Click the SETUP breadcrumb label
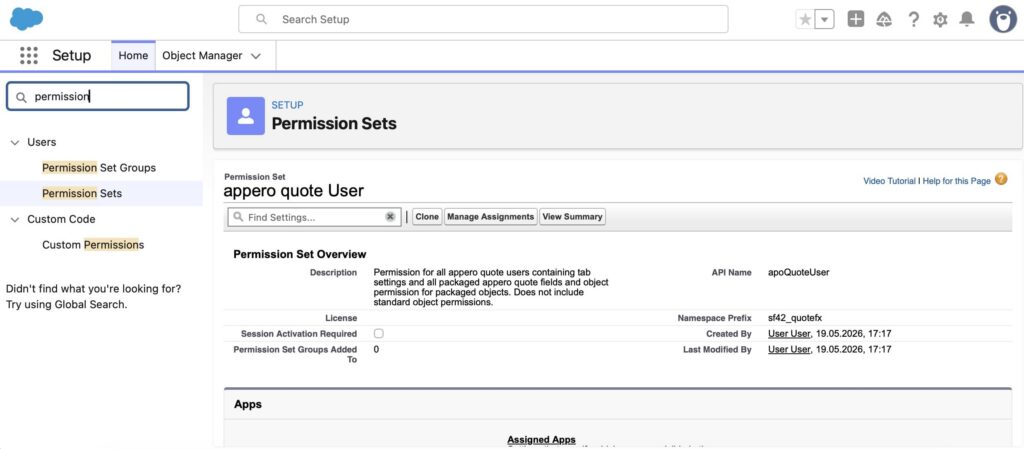This screenshot has height=449, width=1024. point(287,104)
